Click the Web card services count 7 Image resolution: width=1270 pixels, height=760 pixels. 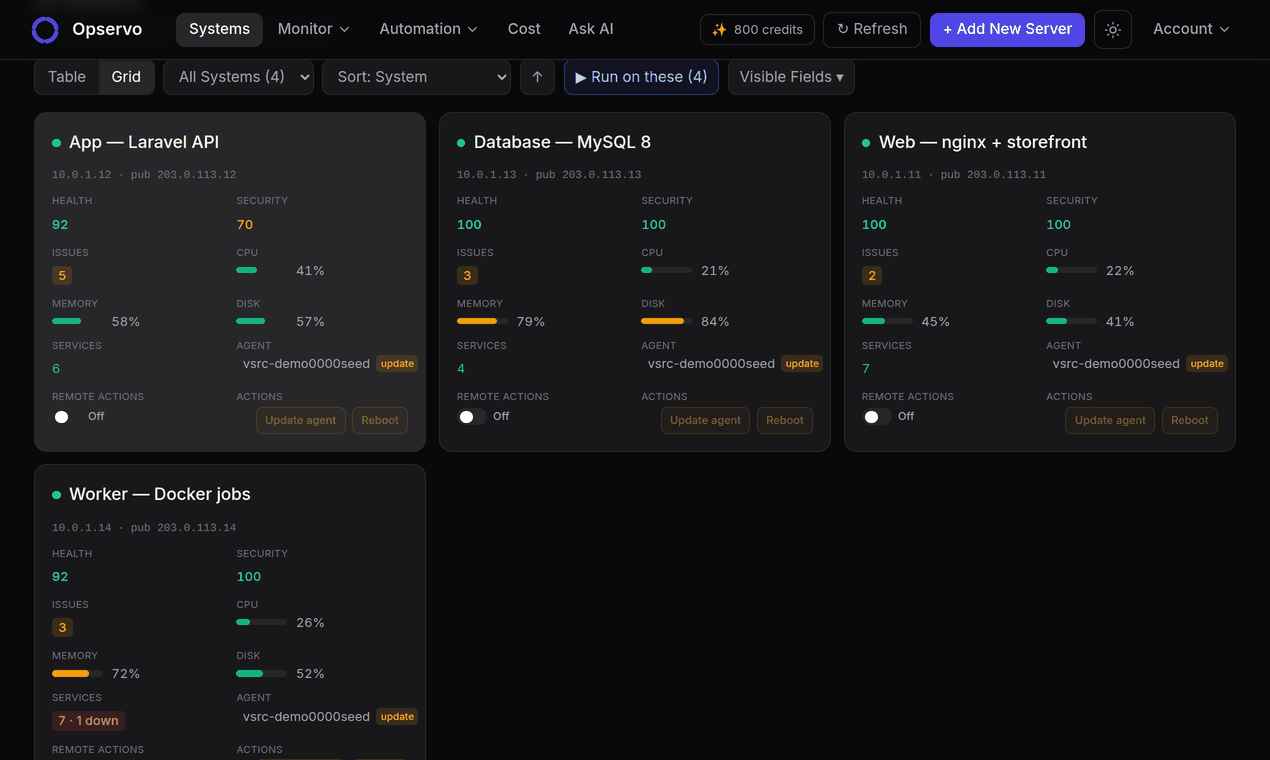coord(866,369)
